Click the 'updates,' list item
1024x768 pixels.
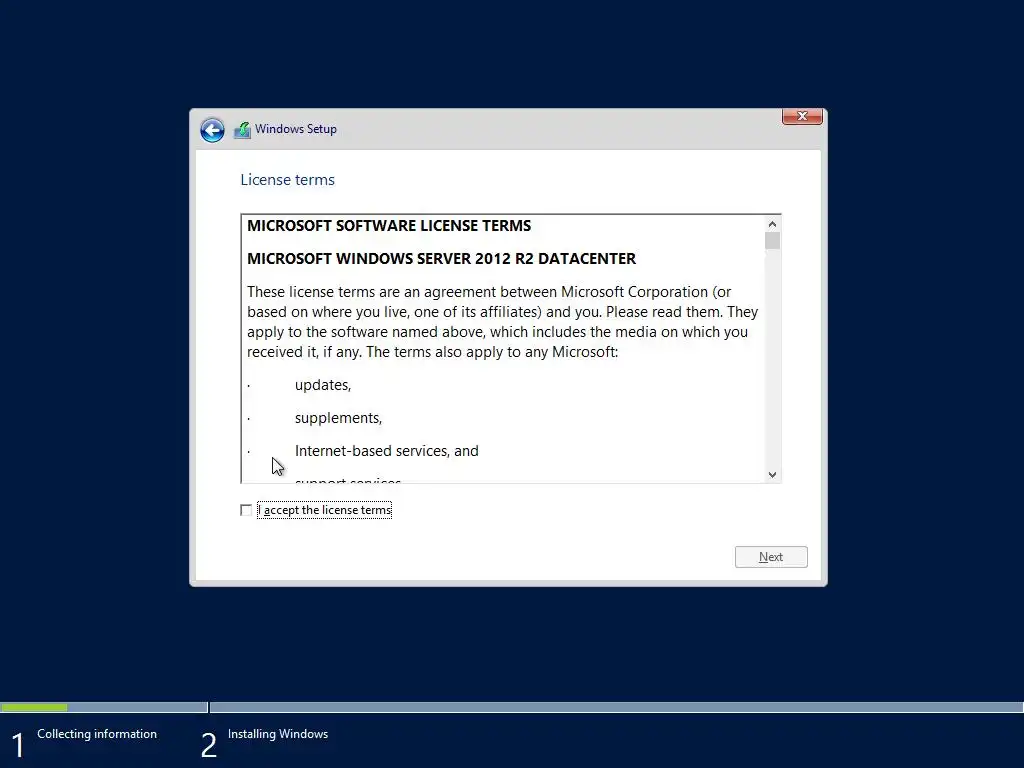click(x=323, y=385)
